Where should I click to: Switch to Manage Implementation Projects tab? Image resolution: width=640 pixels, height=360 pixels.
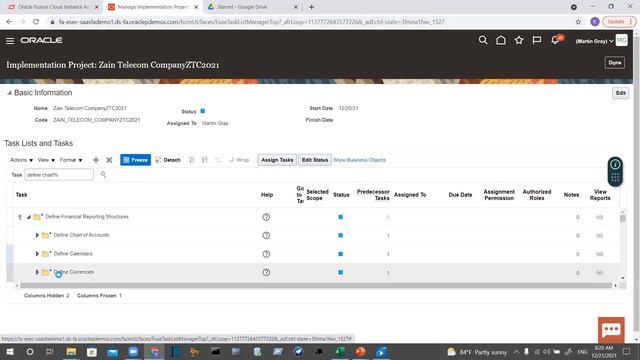point(153,7)
